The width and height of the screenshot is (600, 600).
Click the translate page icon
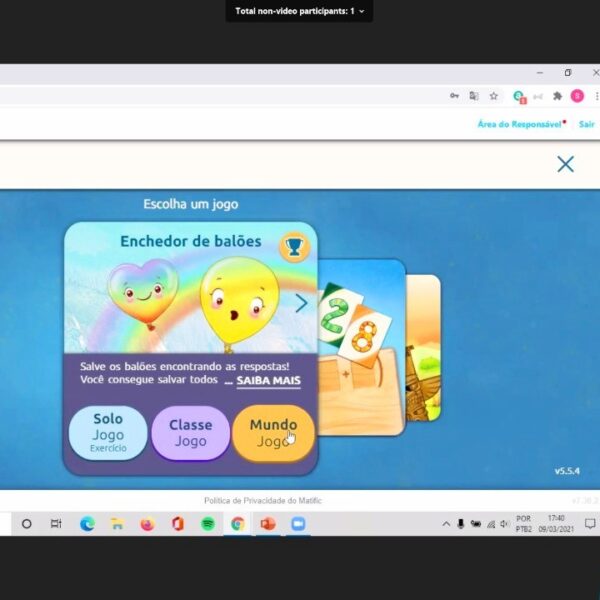click(x=474, y=96)
